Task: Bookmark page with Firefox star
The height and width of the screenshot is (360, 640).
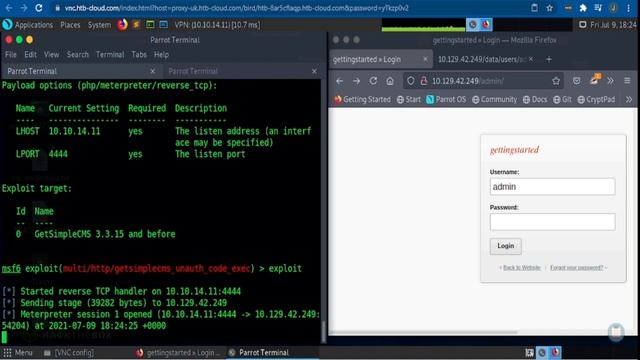Action: point(556,81)
